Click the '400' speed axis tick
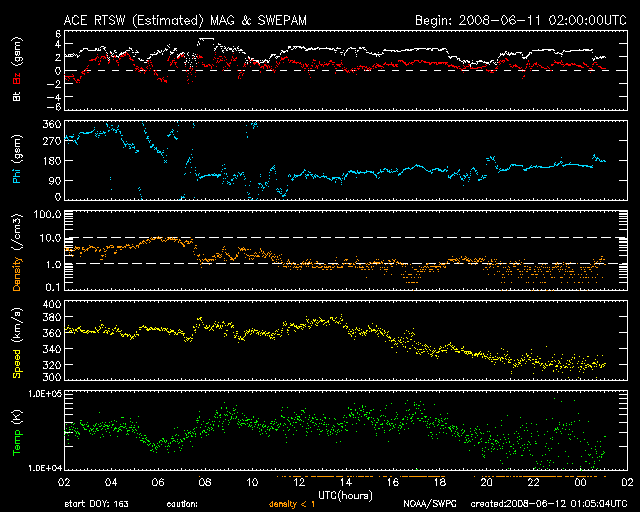The image size is (640, 512). (x=52, y=304)
